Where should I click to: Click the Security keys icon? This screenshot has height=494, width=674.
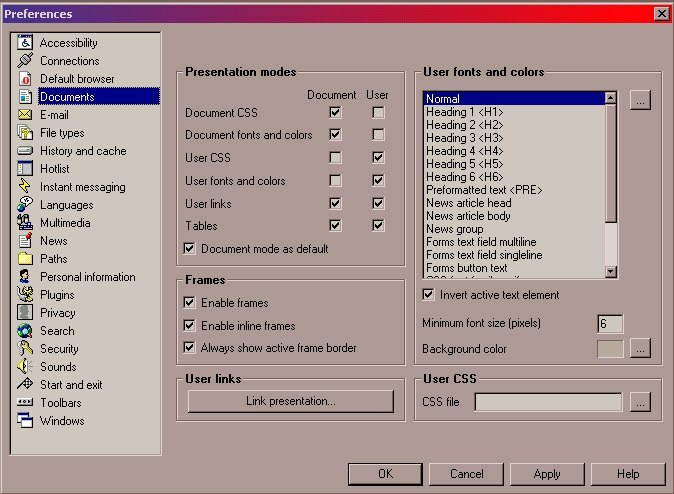(x=26, y=349)
